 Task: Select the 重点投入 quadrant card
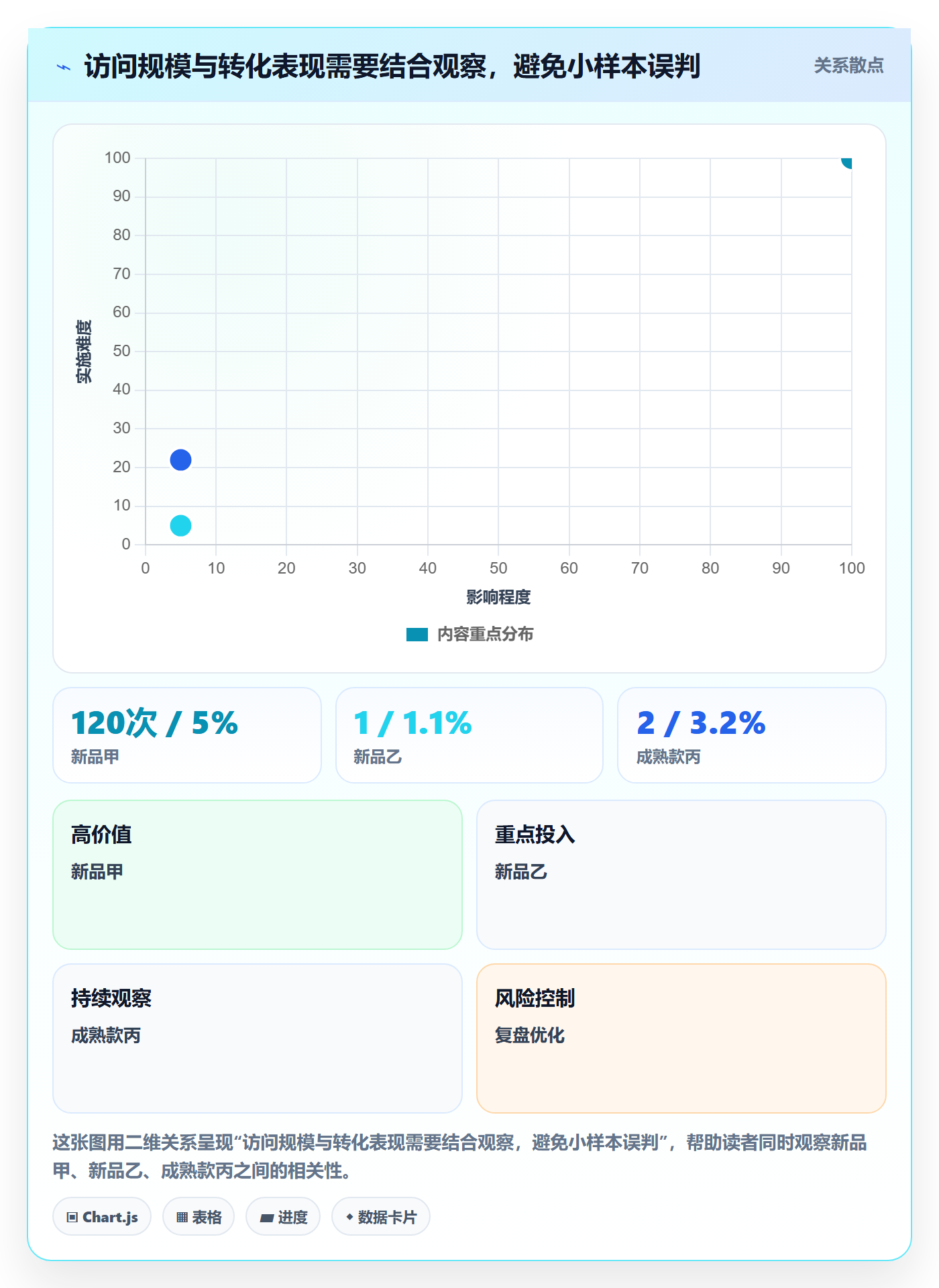coord(681,875)
